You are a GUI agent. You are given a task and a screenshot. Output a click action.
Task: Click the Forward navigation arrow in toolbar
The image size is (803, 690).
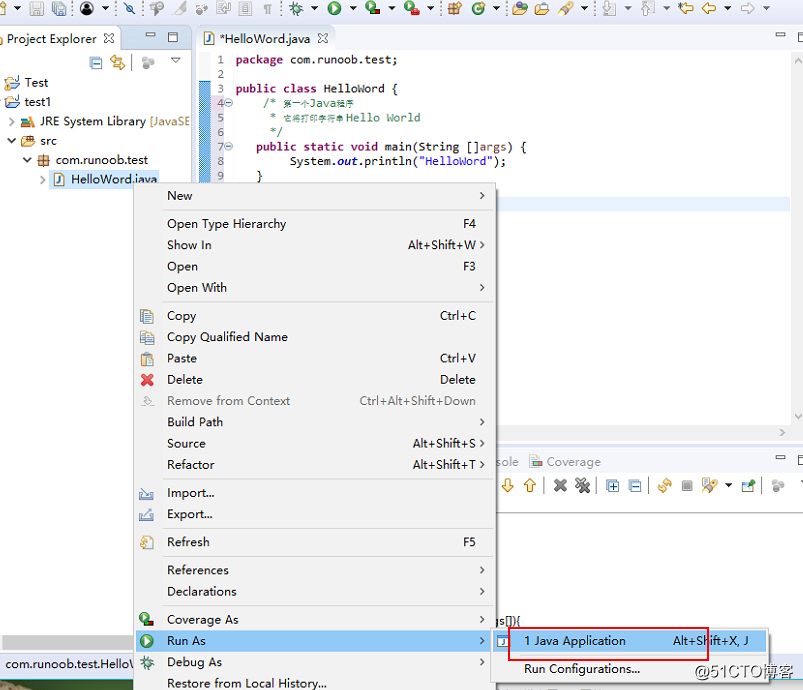click(x=748, y=8)
